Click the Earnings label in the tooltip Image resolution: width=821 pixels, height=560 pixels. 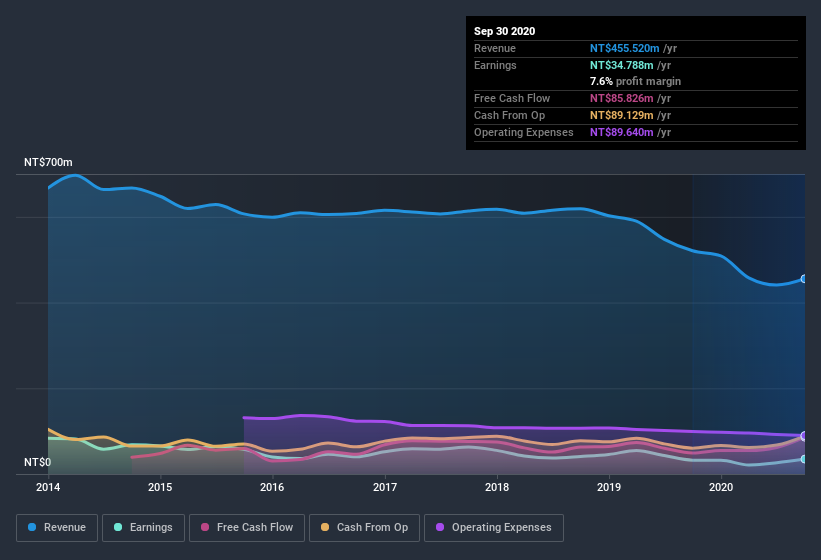click(x=495, y=65)
